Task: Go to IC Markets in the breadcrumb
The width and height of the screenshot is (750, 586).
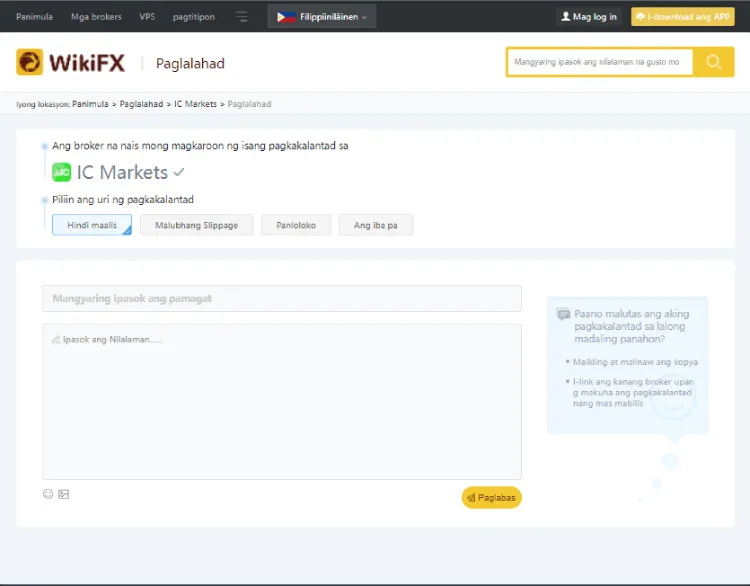Action: pyautogui.click(x=195, y=104)
